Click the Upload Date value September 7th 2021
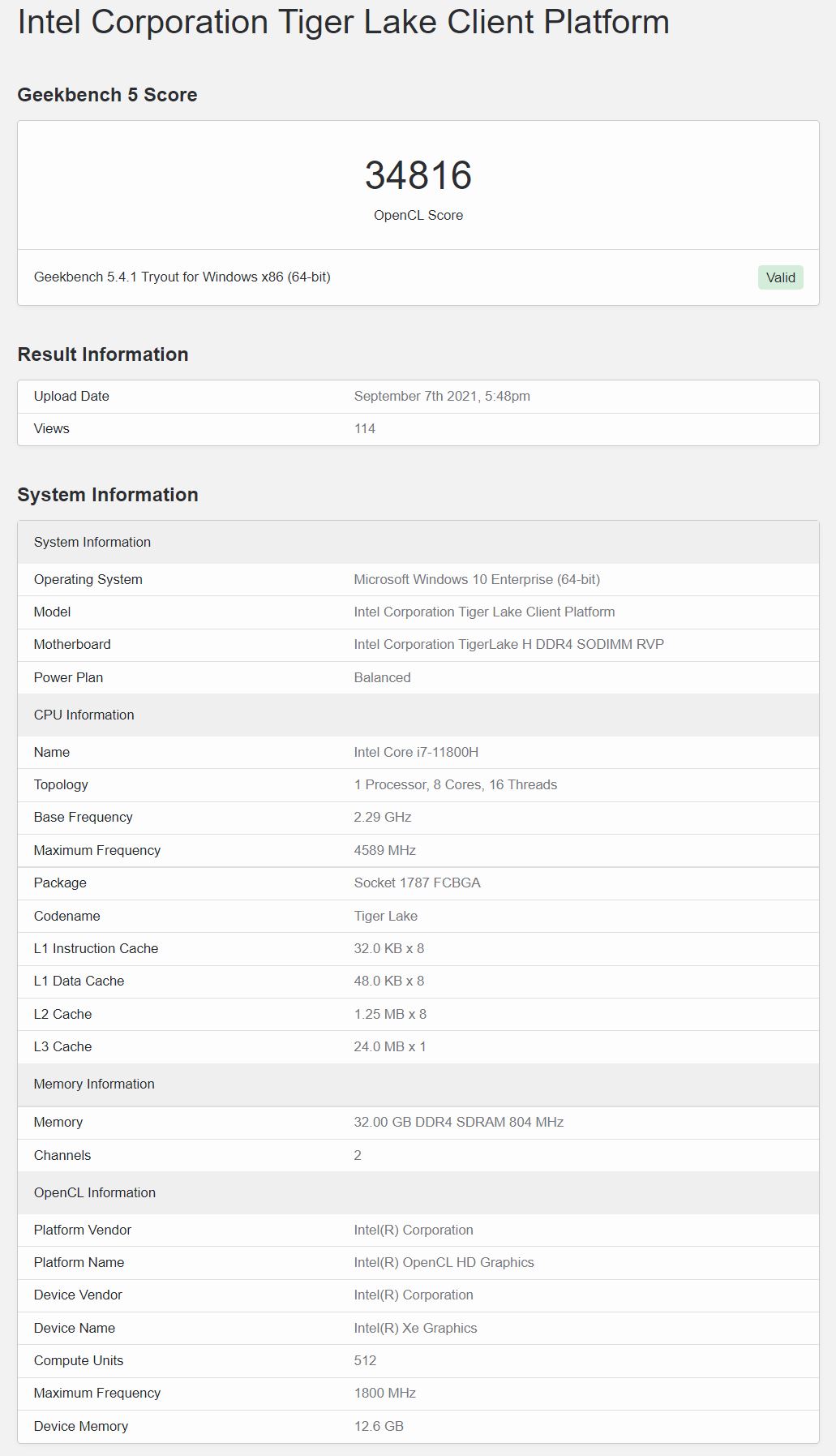836x1456 pixels. (442, 396)
